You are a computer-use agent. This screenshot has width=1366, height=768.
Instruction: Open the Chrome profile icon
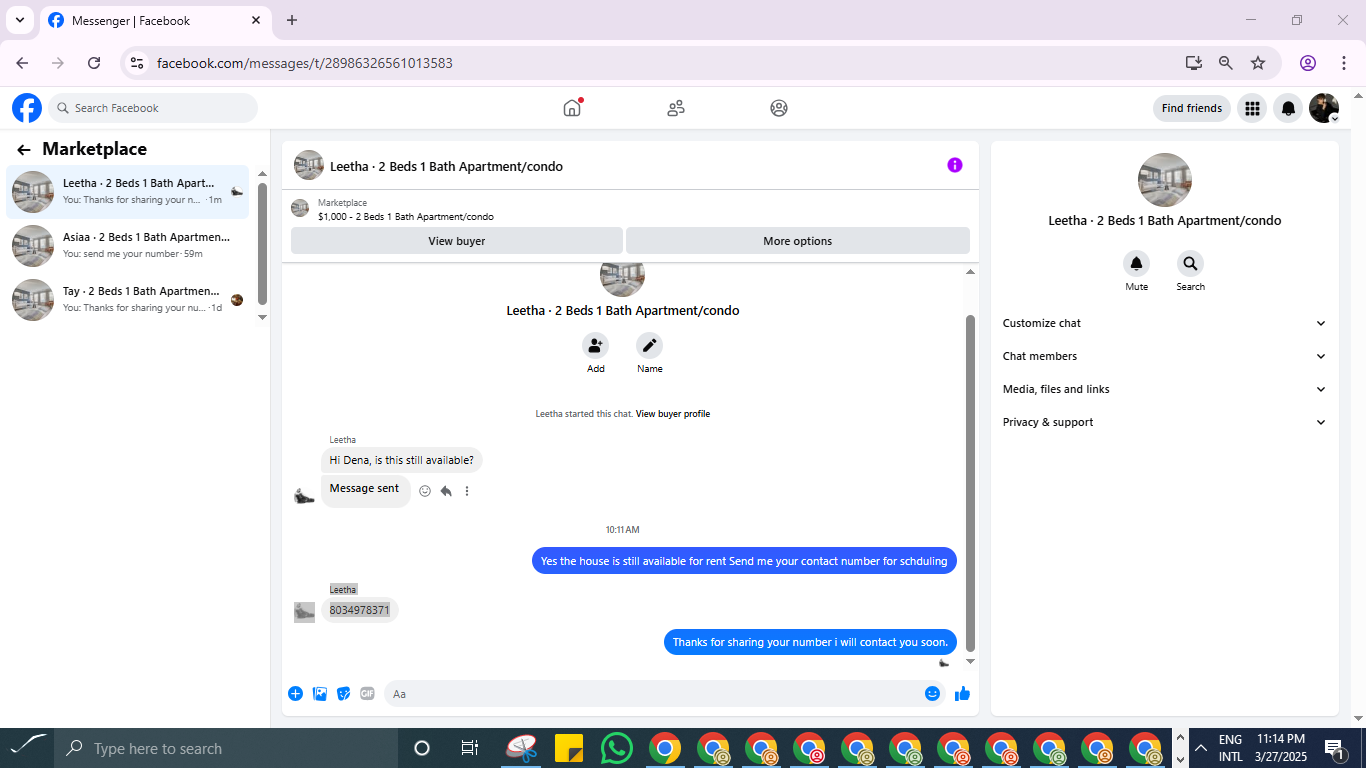(1308, 63)
